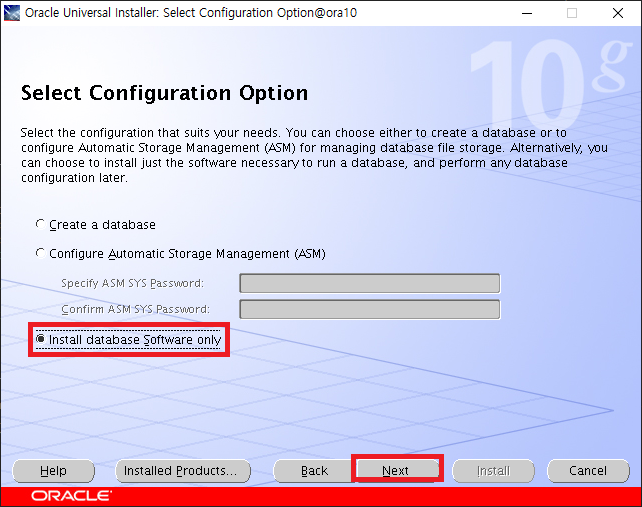Click the Oracle installer title bar icon
Image resolution: width=642 pixels, height=507 pixels.
(x=11, y=13)
